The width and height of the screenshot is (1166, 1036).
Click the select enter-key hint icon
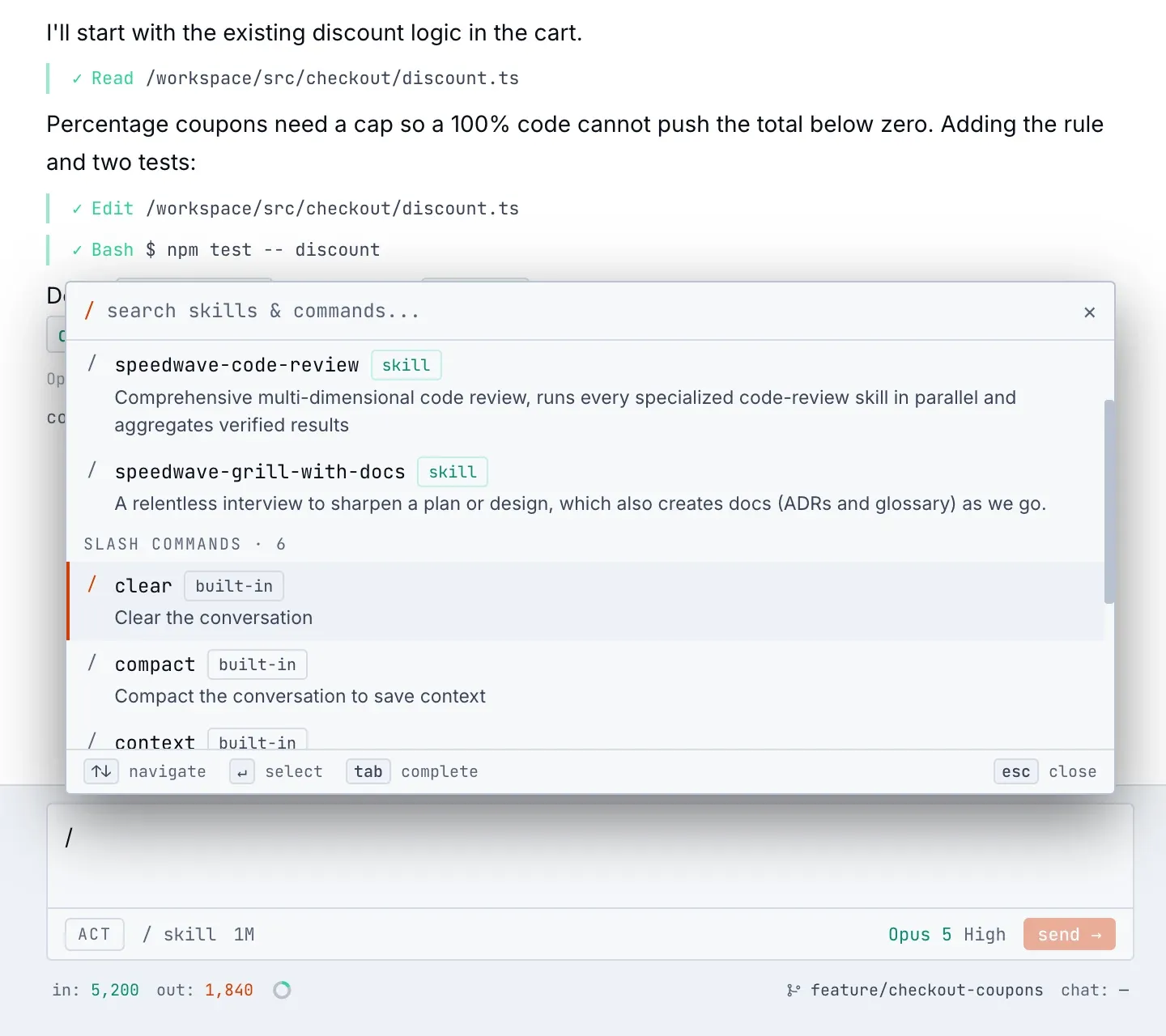(x=242, y=771)
